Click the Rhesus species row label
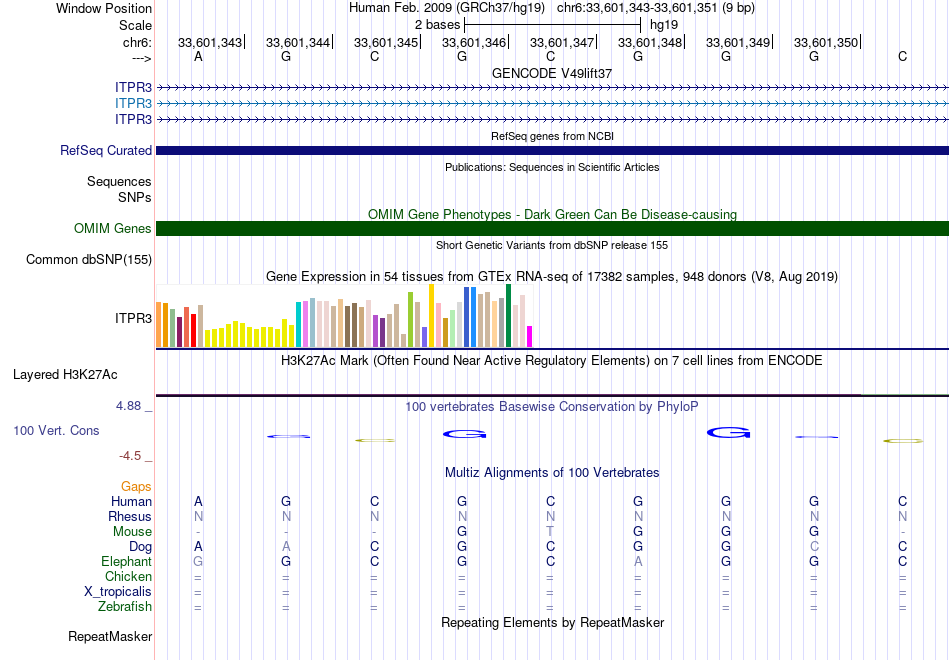Viewport: 950px width, 660px height. [130, 516]
